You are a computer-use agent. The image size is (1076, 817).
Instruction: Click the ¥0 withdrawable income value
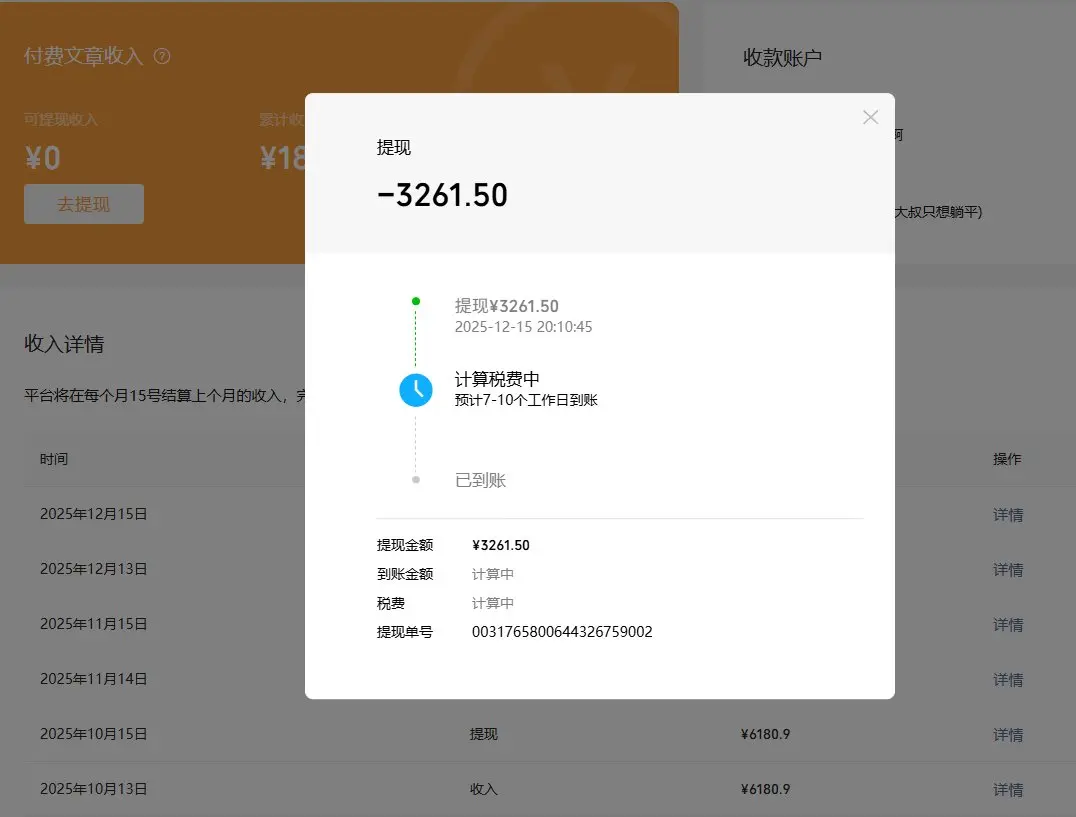click(43, 158)
